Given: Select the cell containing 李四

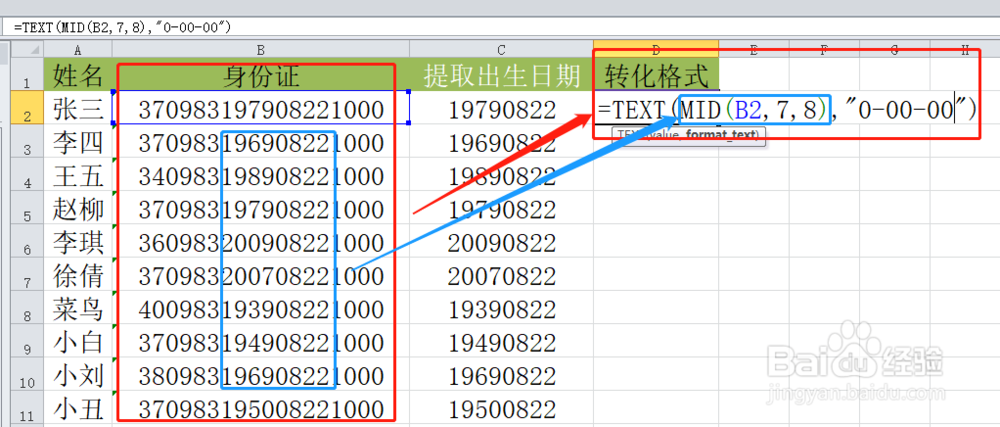Looking at the screenshot, I should click(78, 141).
